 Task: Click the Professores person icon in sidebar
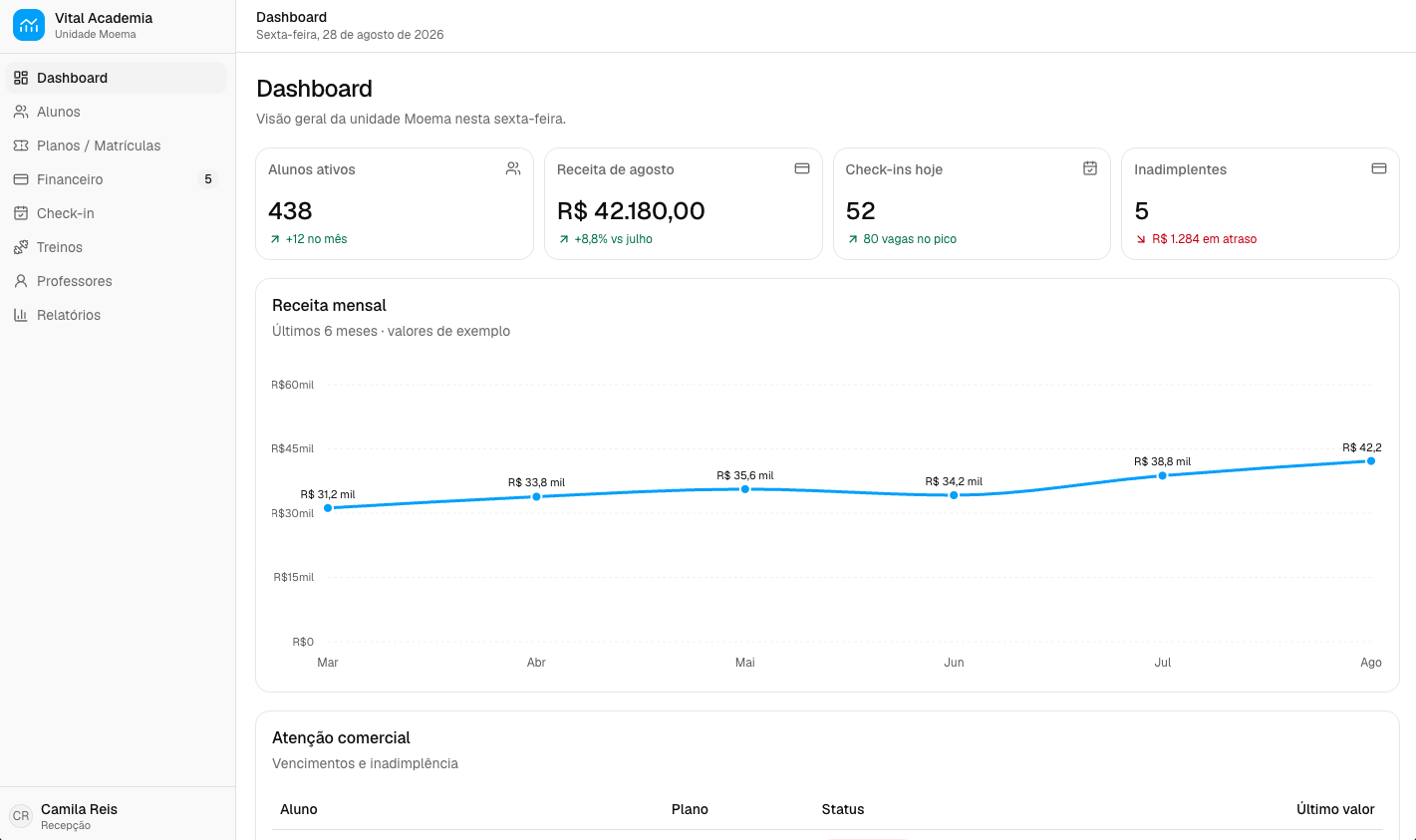[21, 281]
